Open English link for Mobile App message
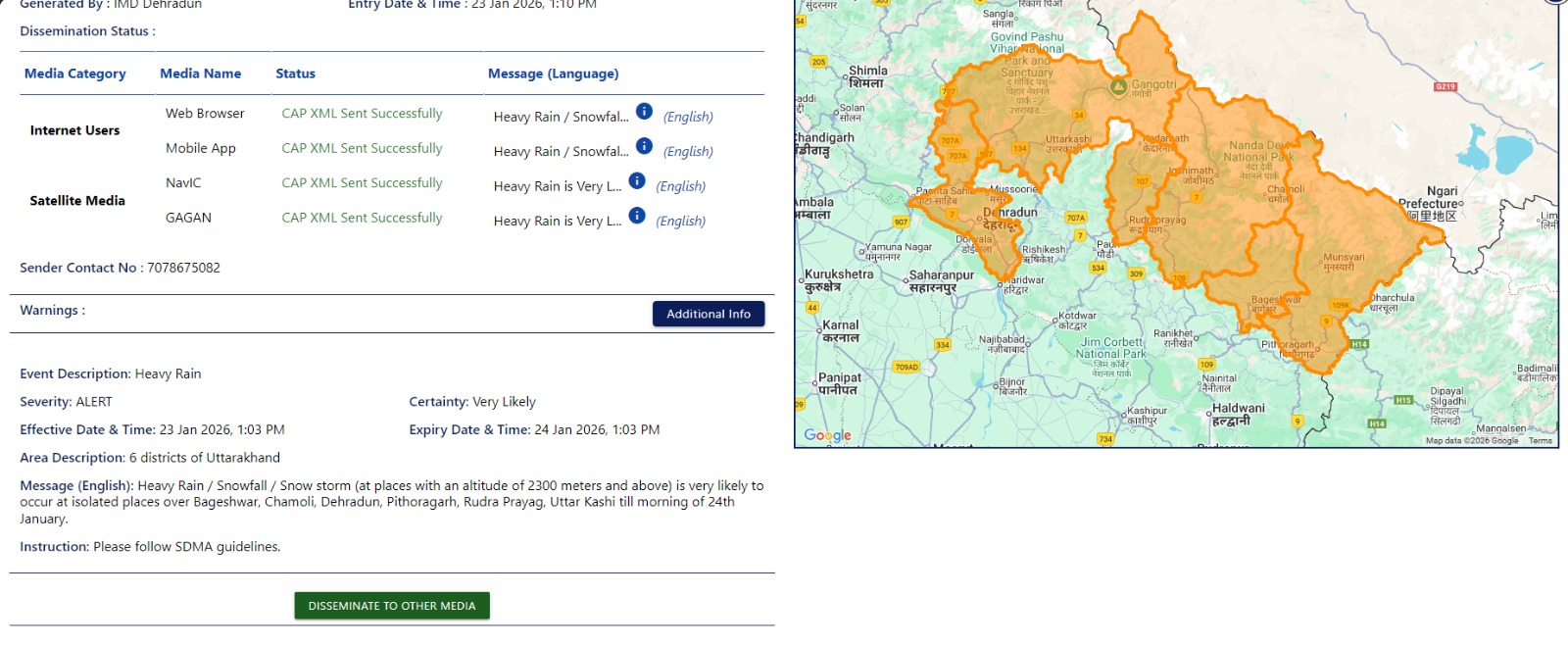 tap(688, 152)
